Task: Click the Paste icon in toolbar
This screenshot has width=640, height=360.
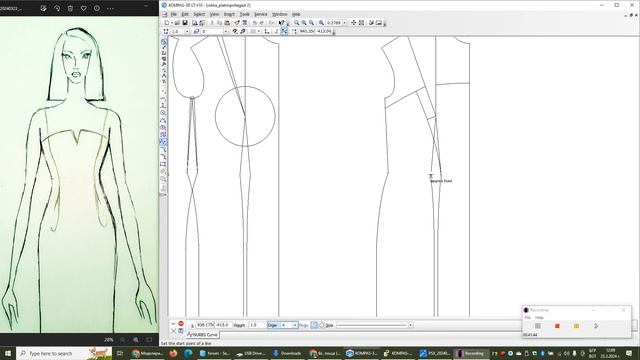Action: click(x=227, y=23)
